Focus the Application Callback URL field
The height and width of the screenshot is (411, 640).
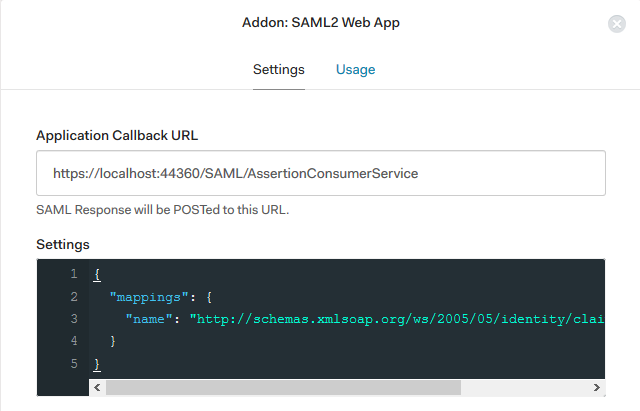(x=320, y=173)
